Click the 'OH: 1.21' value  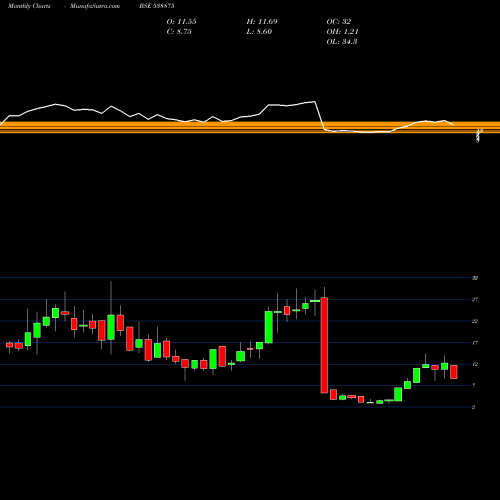pyautogui.click(x=342, y=32)
